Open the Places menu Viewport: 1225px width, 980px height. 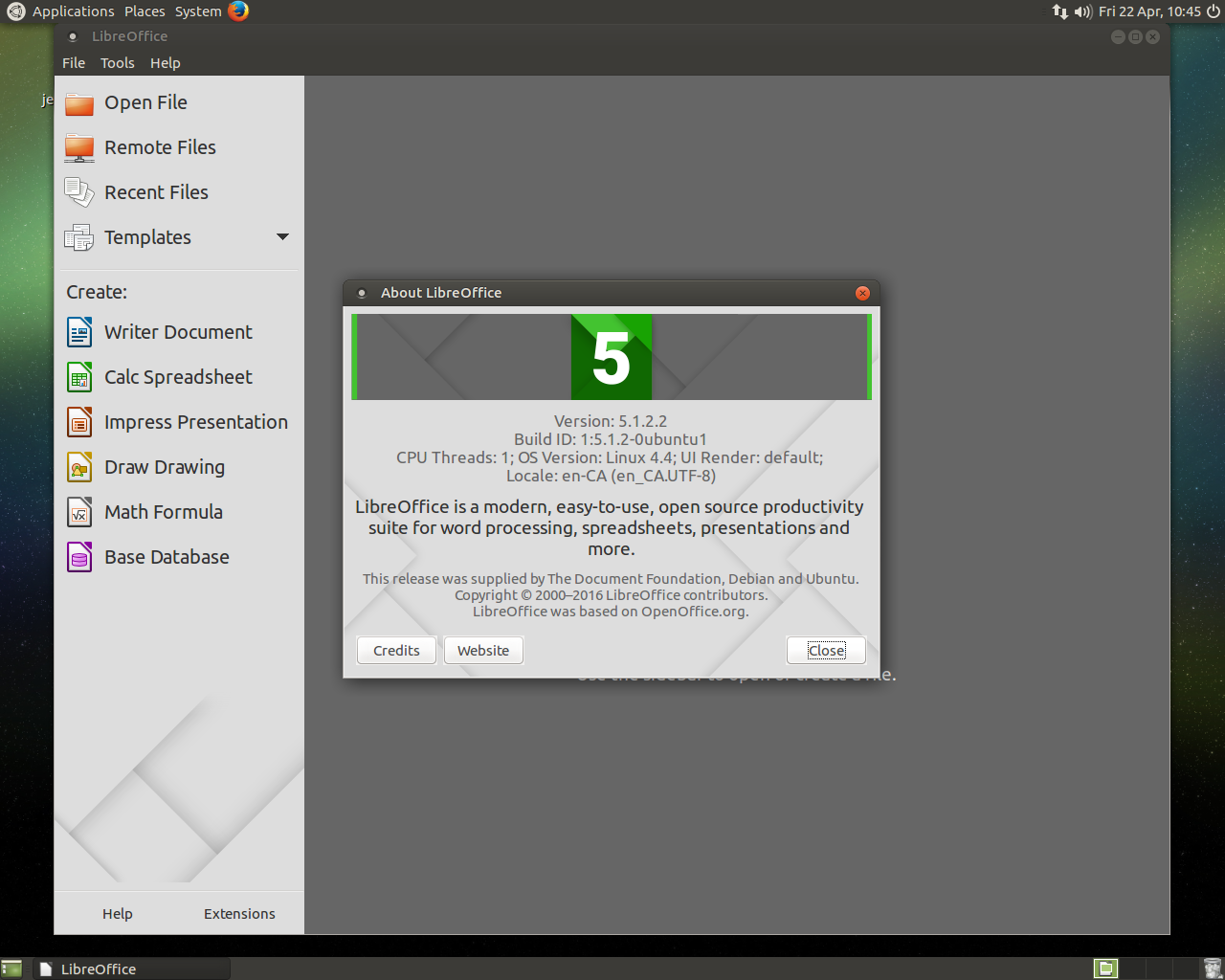coord(145,11)
